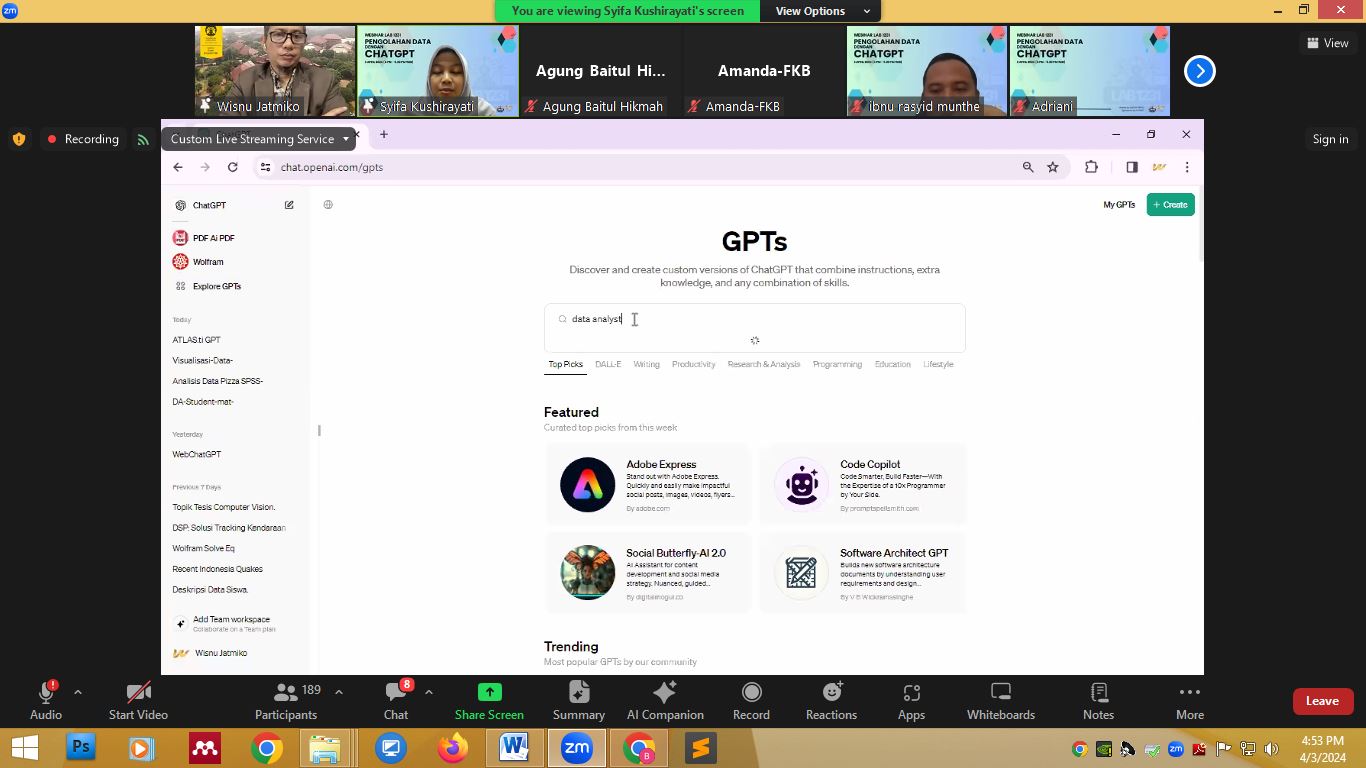Image resolution: width=1366 pixels, height=768 pixels.
Task: Switch to the Productivity category tab
Action: pos(693,364)
